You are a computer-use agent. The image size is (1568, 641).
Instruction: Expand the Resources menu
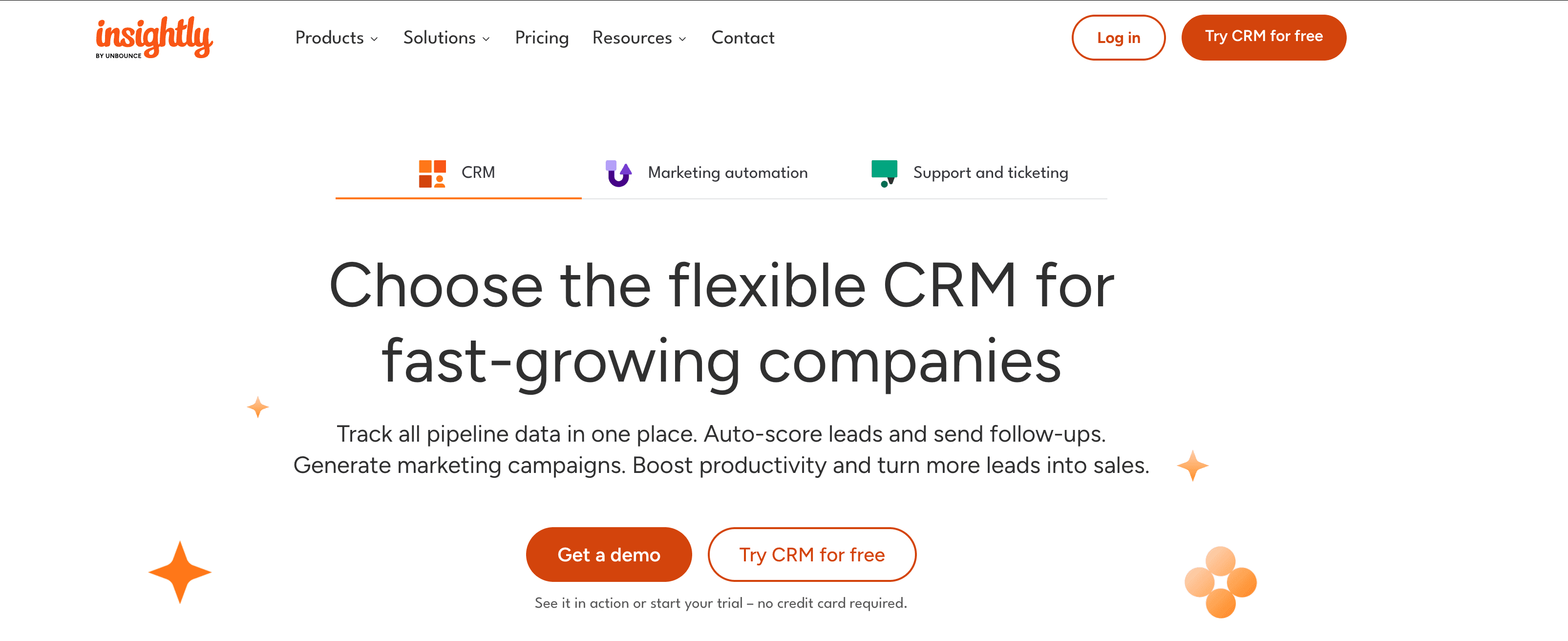coord(638,38)
